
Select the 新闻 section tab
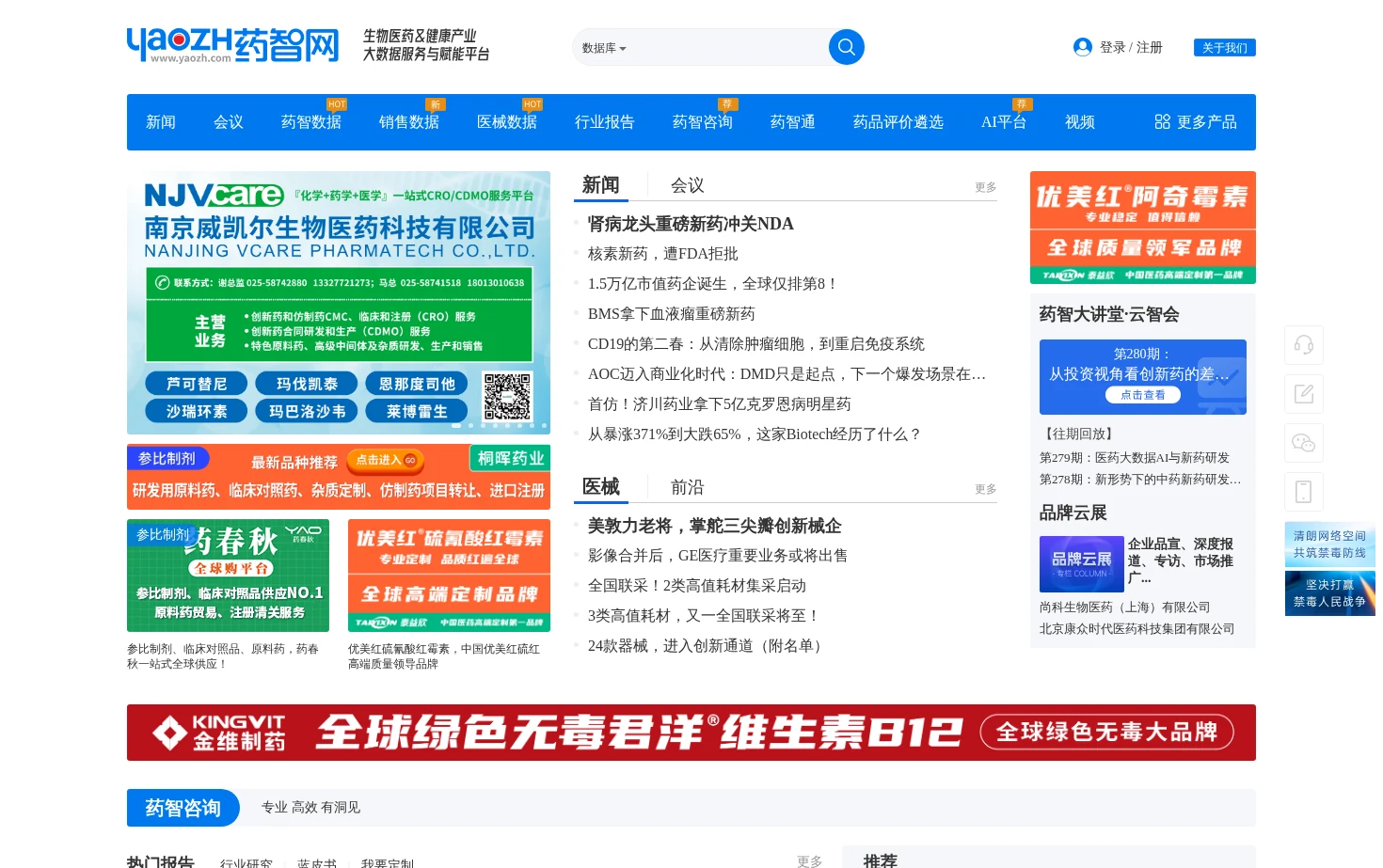pyautogui.click(x=601, y=185)
